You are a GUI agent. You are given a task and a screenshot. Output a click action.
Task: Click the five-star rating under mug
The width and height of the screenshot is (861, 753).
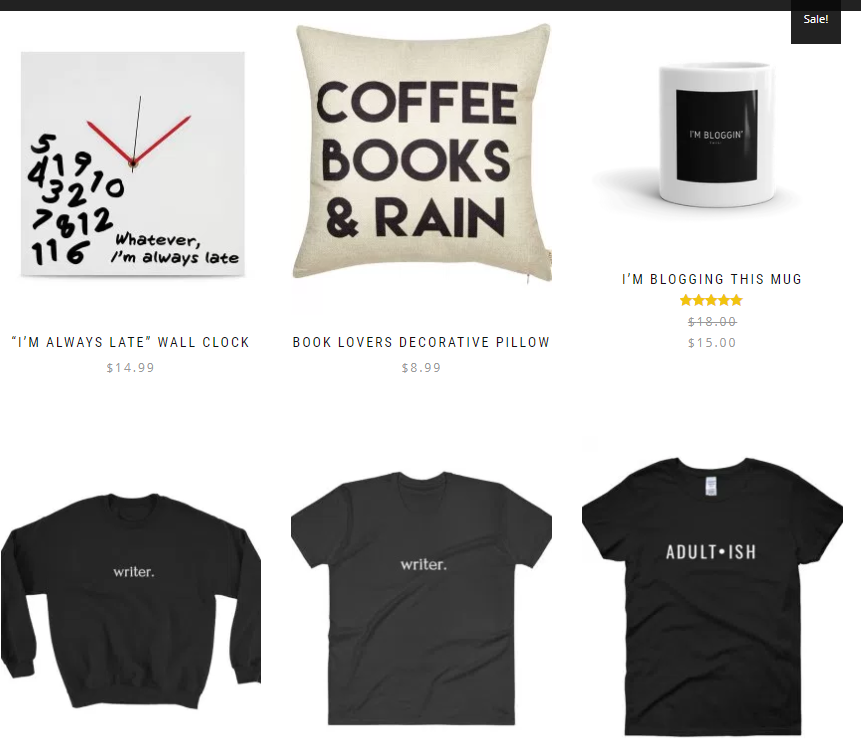(x=711, y=300)
